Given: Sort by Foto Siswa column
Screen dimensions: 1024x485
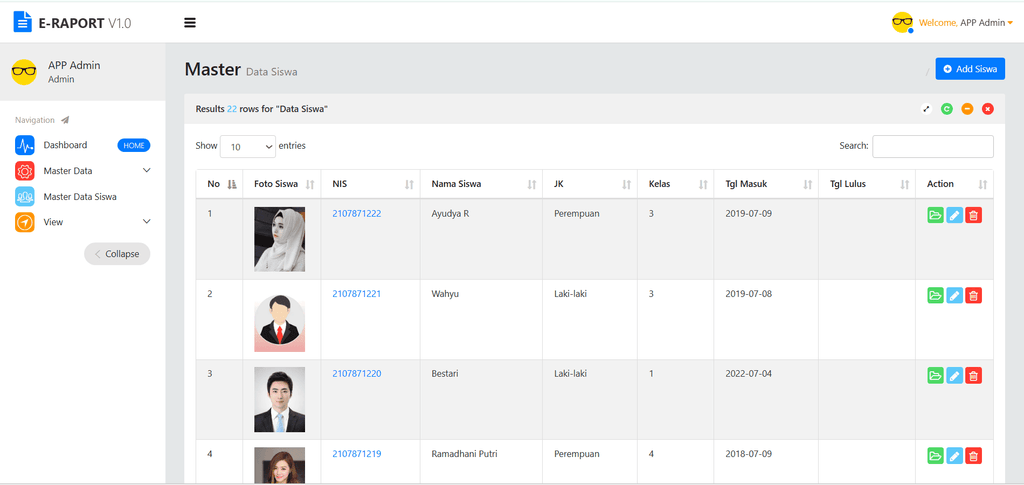Looking at the screenshot, I should [x=281, y=184].
